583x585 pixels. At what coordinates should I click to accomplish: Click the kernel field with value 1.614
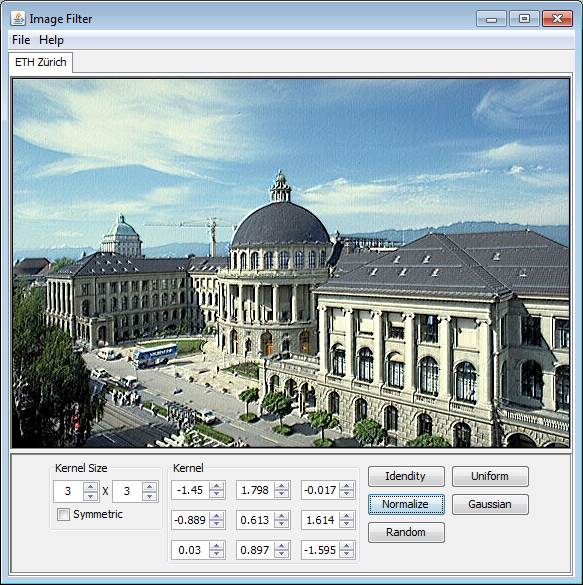(320, 520)
